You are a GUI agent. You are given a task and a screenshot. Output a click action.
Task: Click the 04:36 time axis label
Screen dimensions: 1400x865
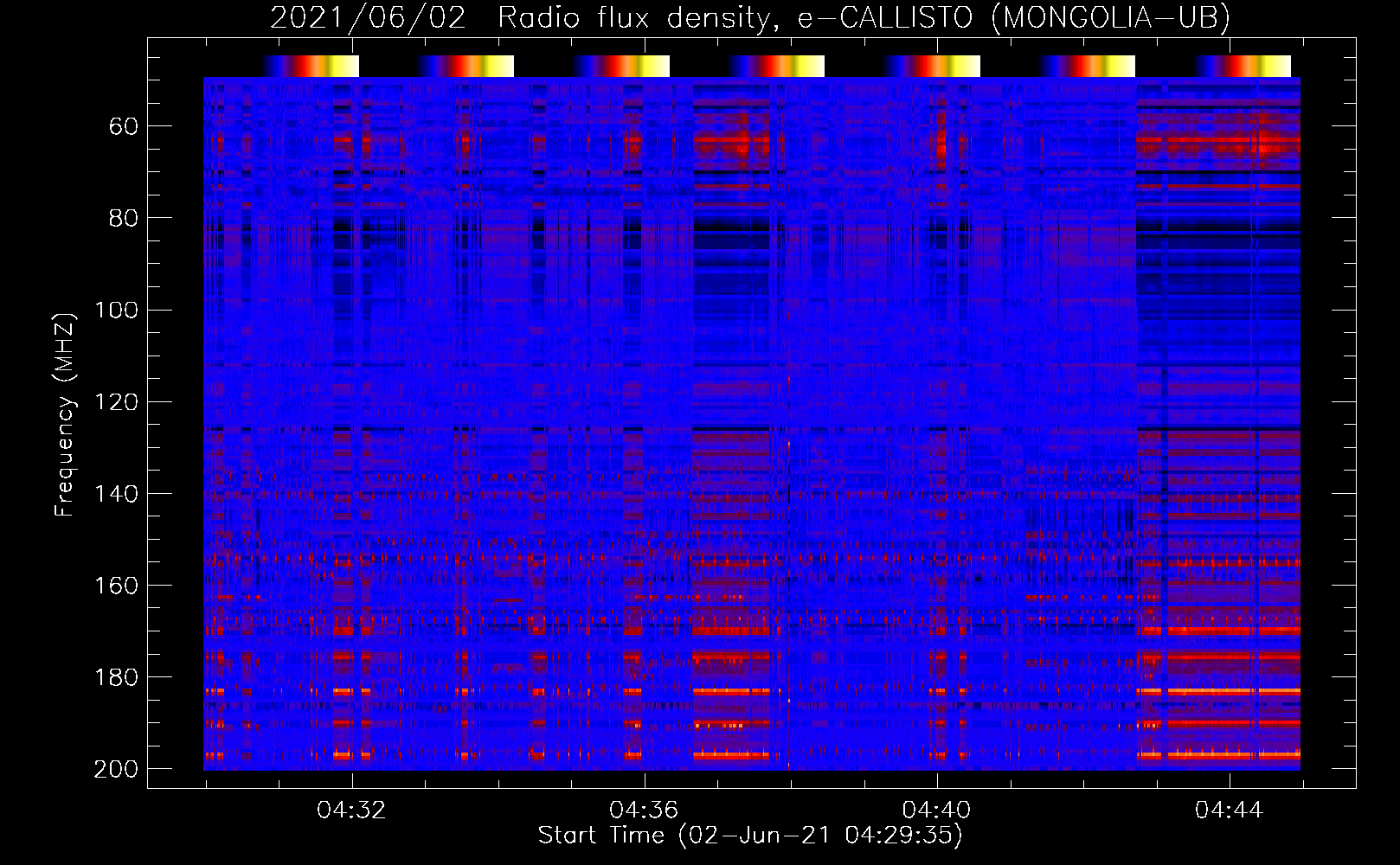coord(644,811)
